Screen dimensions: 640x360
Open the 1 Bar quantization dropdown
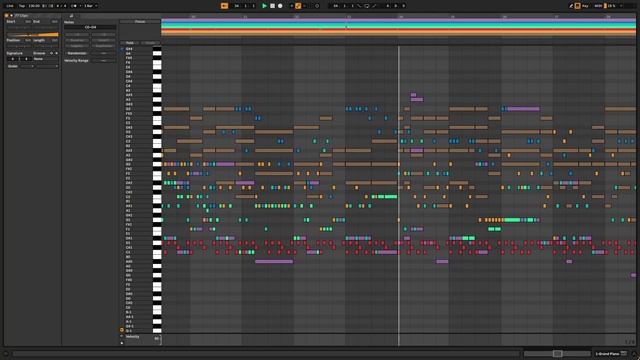[91, 6]
